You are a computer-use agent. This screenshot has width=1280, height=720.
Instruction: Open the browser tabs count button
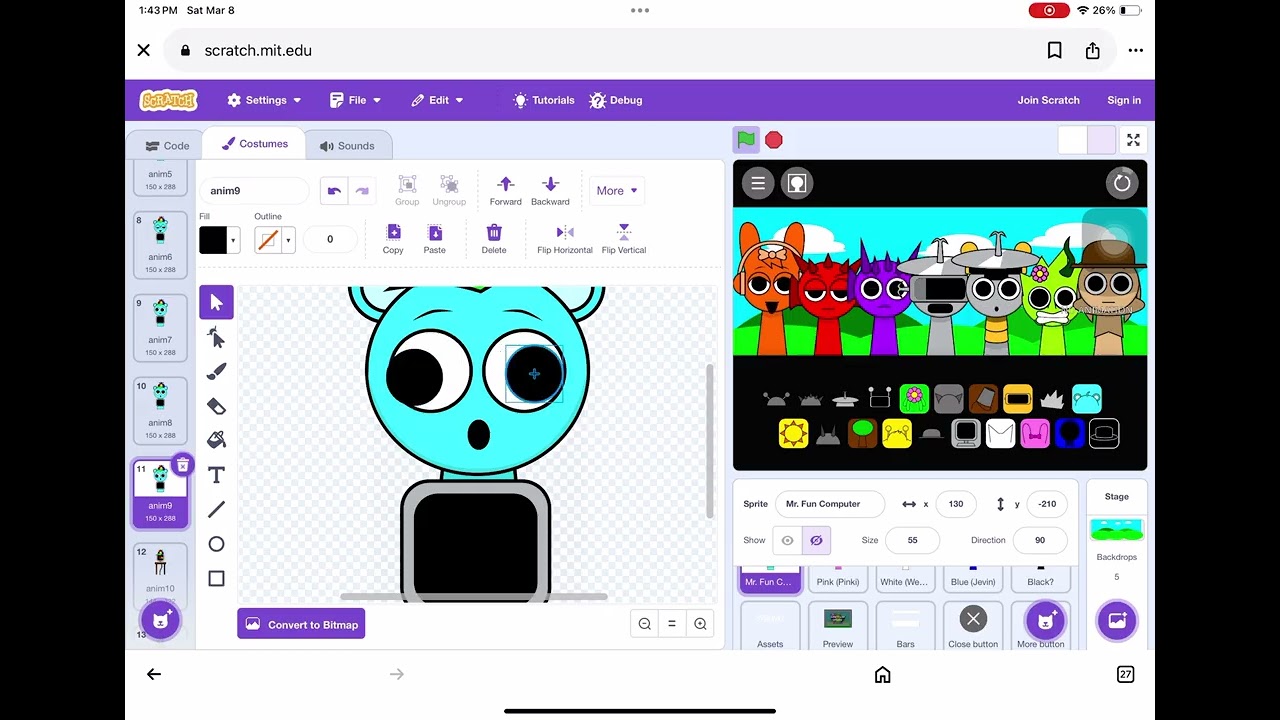[1125, 675]
